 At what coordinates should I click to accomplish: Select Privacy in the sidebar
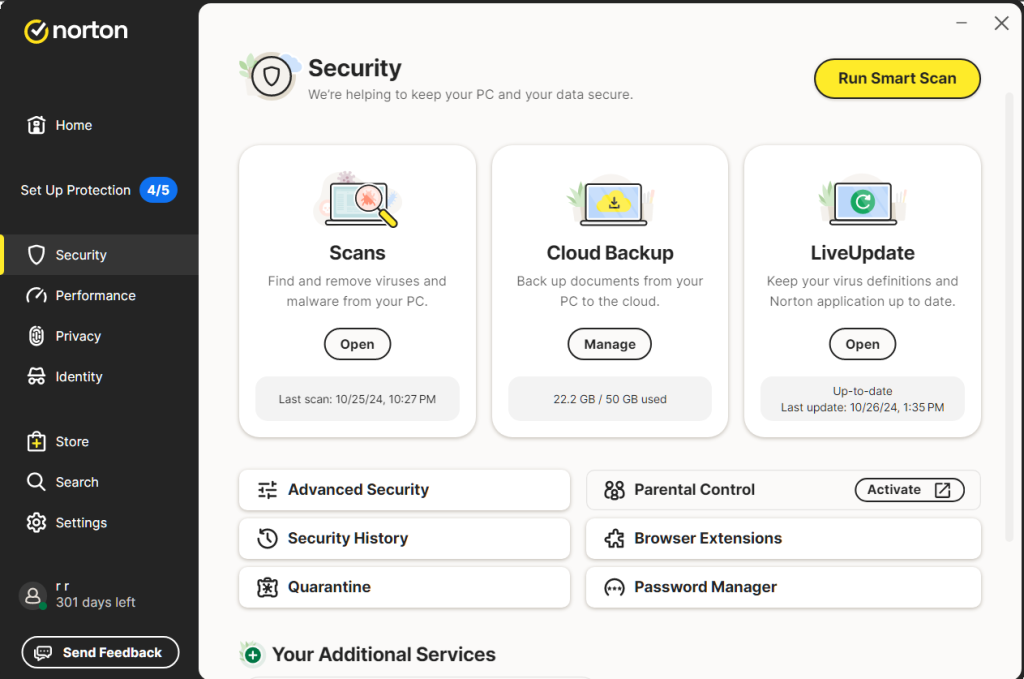[78, 336]
